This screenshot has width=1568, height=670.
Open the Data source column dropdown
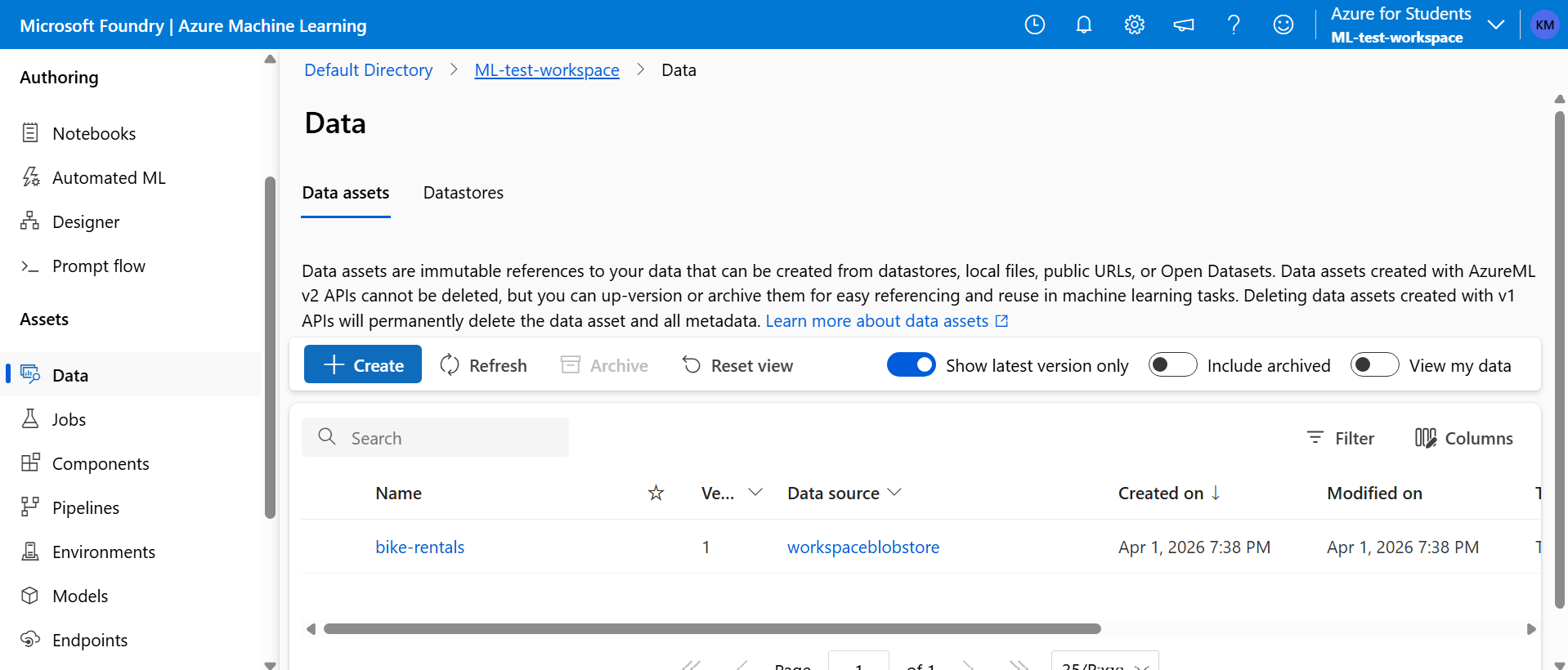coord(894,492)
